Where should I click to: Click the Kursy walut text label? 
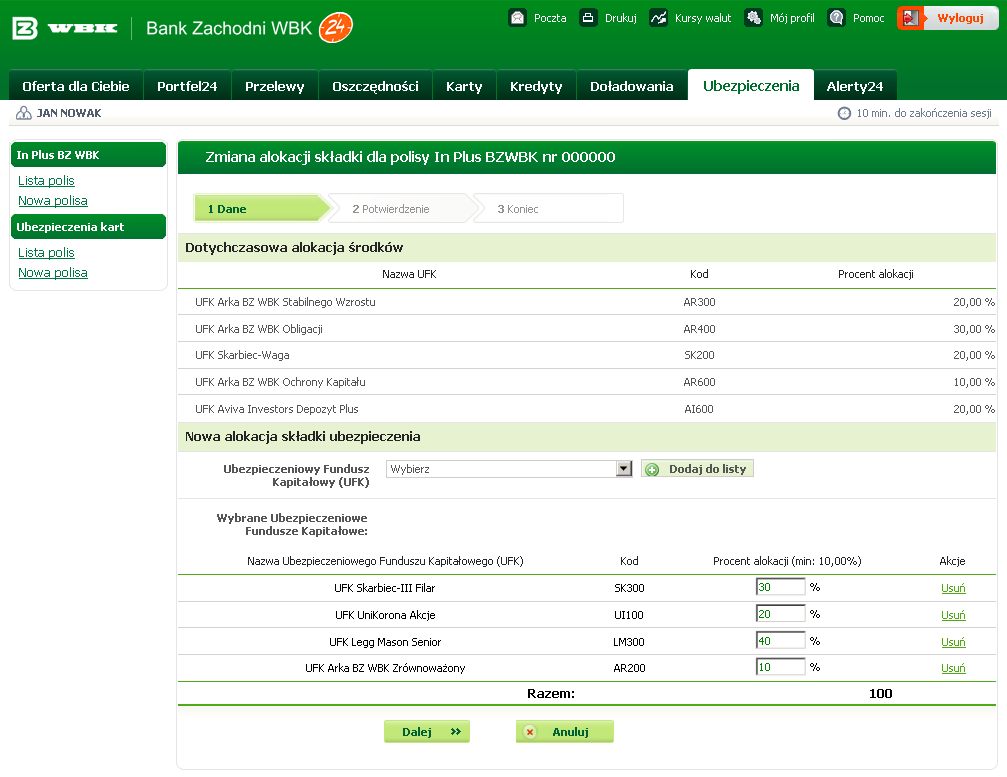point(703,18)
